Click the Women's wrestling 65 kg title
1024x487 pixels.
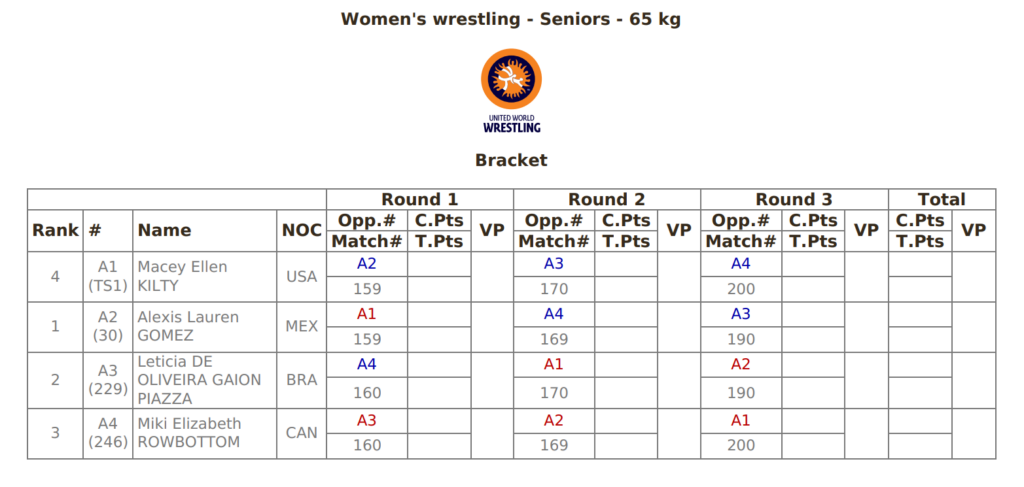511,19
